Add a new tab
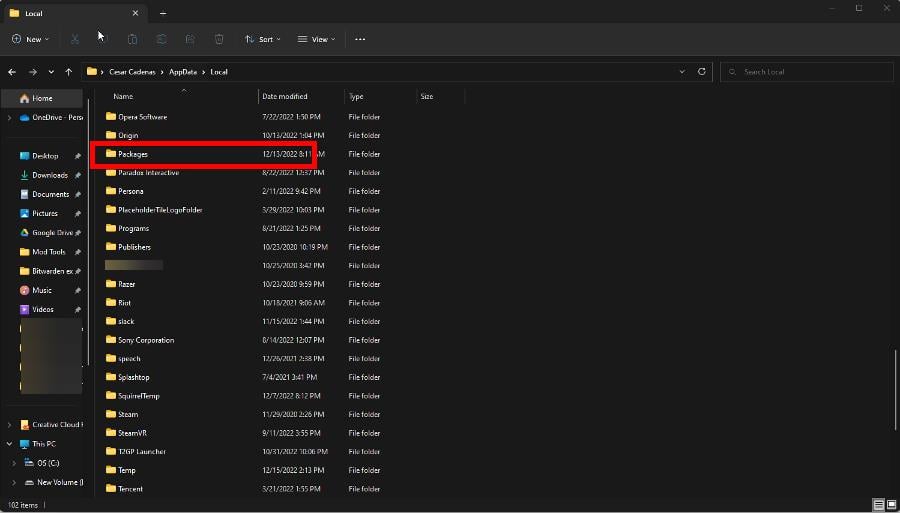This screenshot has height=513, width=900. (x=163, y=13)
